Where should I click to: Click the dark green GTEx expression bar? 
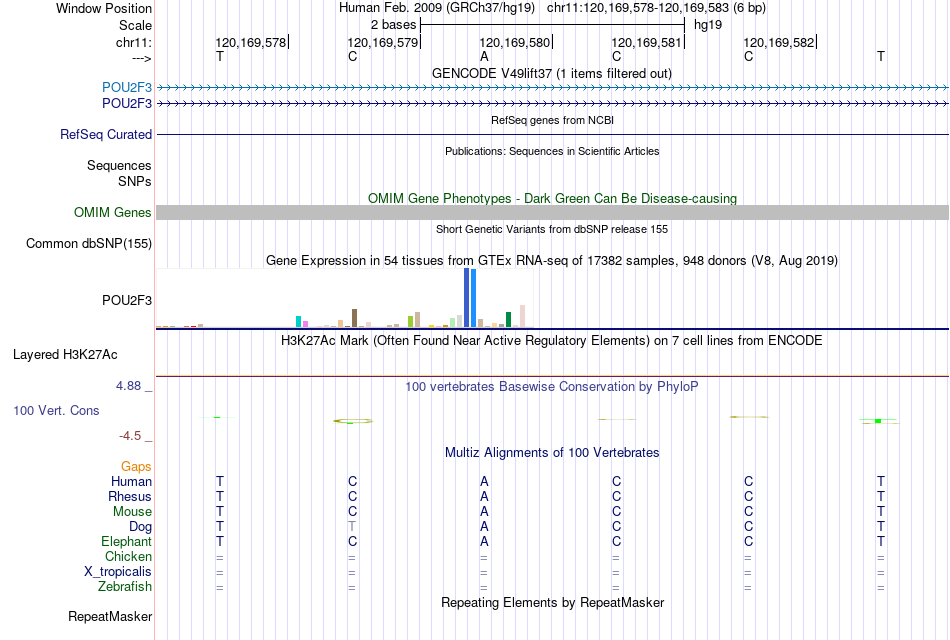pyautogui.click(x=508, y=319)
